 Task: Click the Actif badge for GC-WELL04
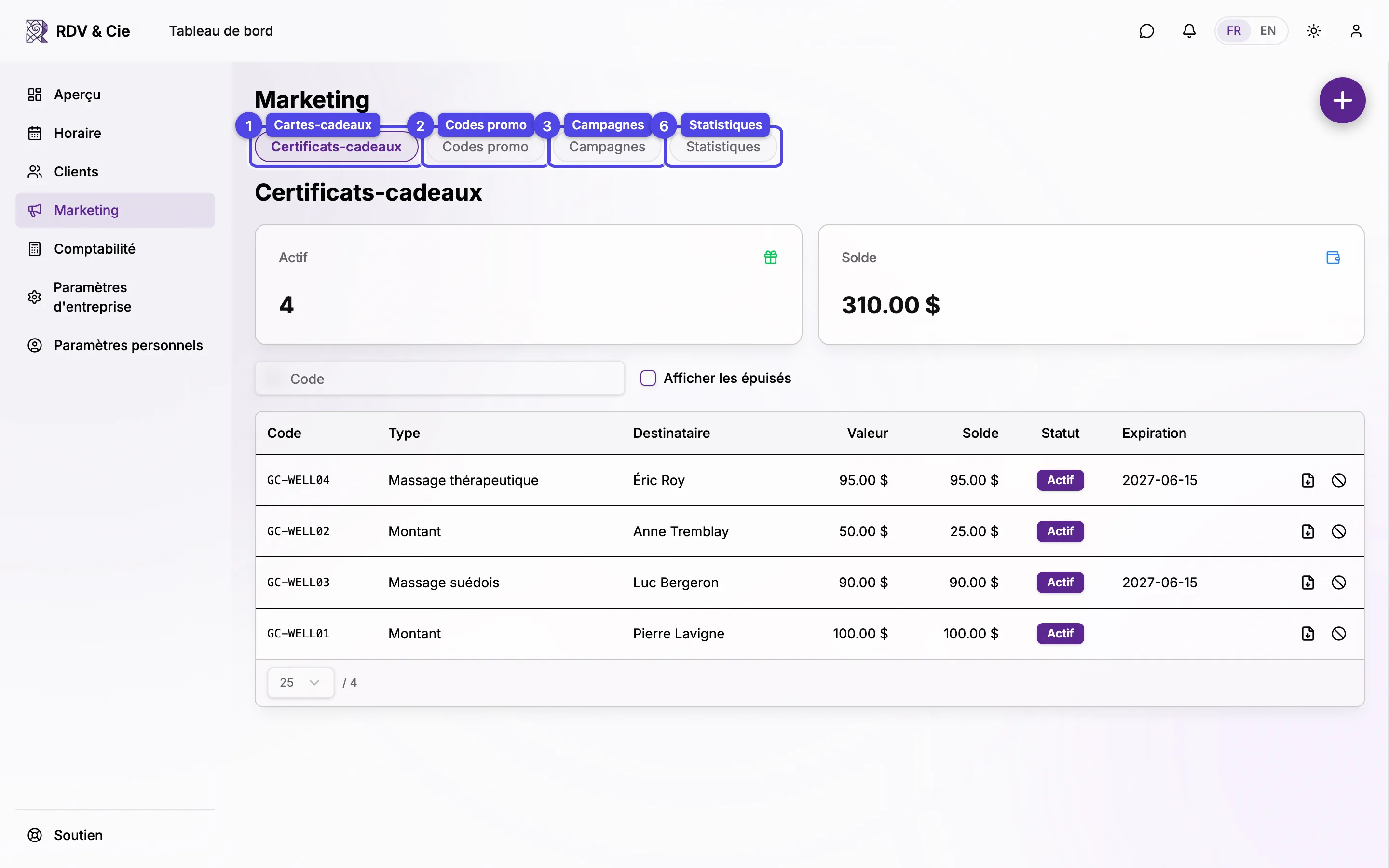1060,480
